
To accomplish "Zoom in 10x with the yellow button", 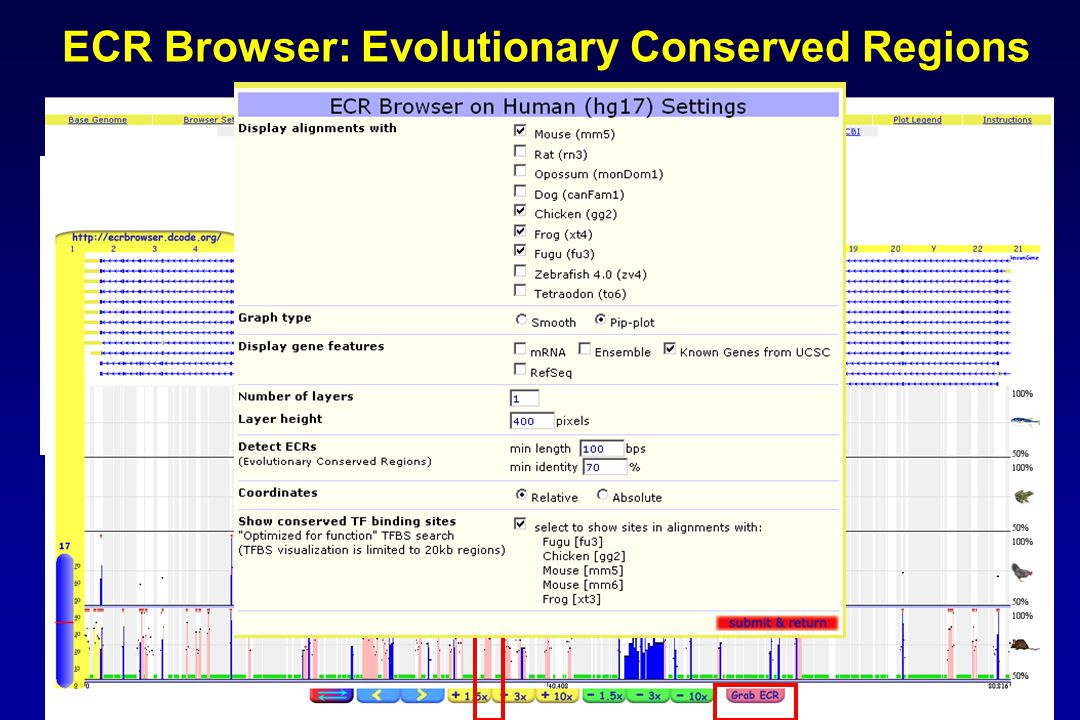I will (x=557, y=696).
